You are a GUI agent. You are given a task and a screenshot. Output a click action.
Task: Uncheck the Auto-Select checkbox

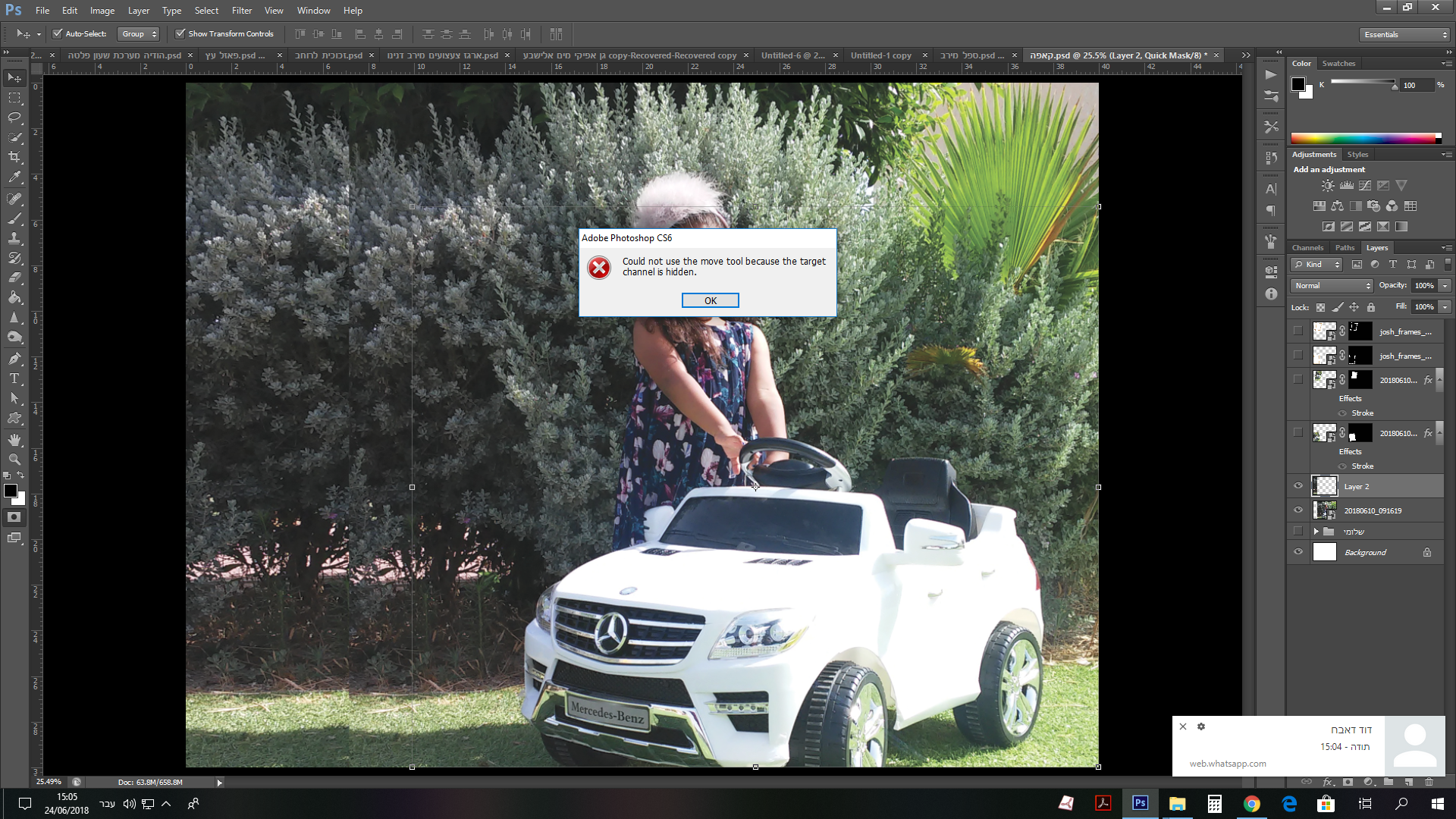(x=57, y=33)
